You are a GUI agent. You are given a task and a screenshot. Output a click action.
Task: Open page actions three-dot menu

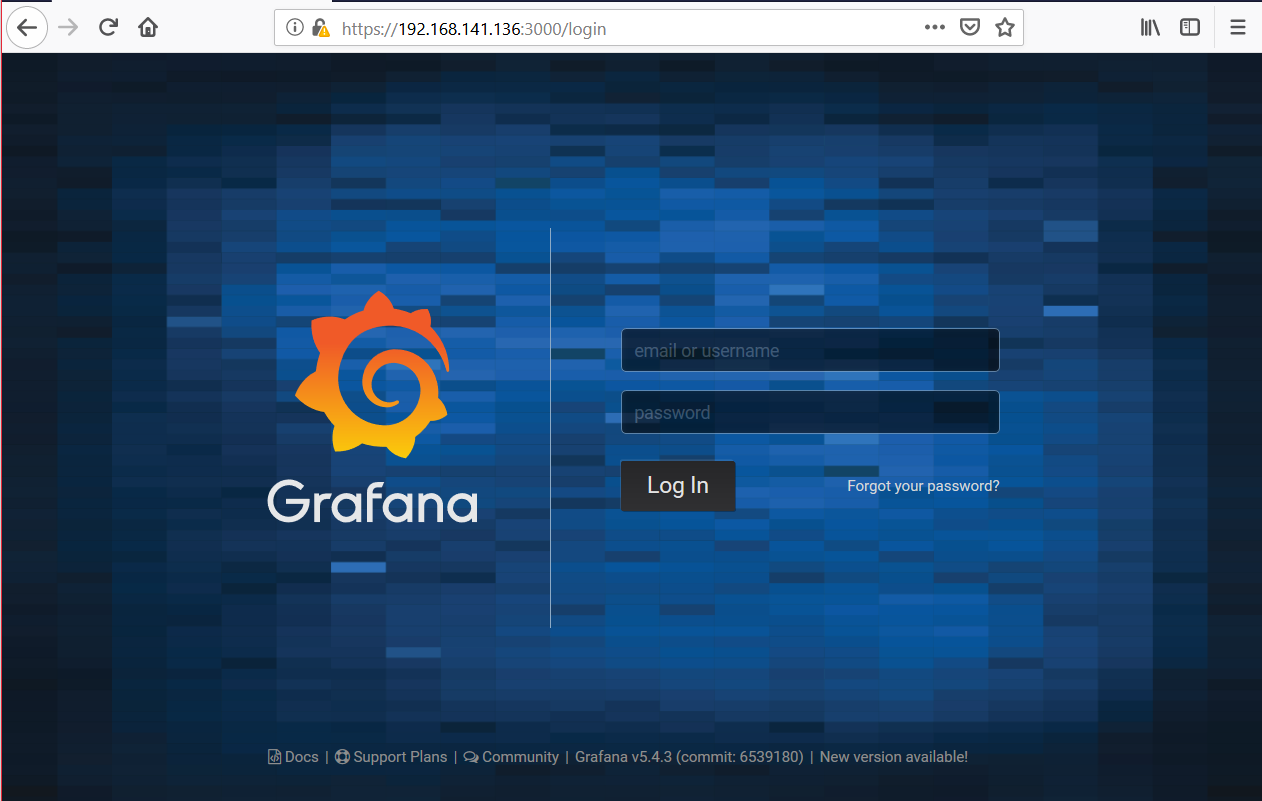pos(935,28)
